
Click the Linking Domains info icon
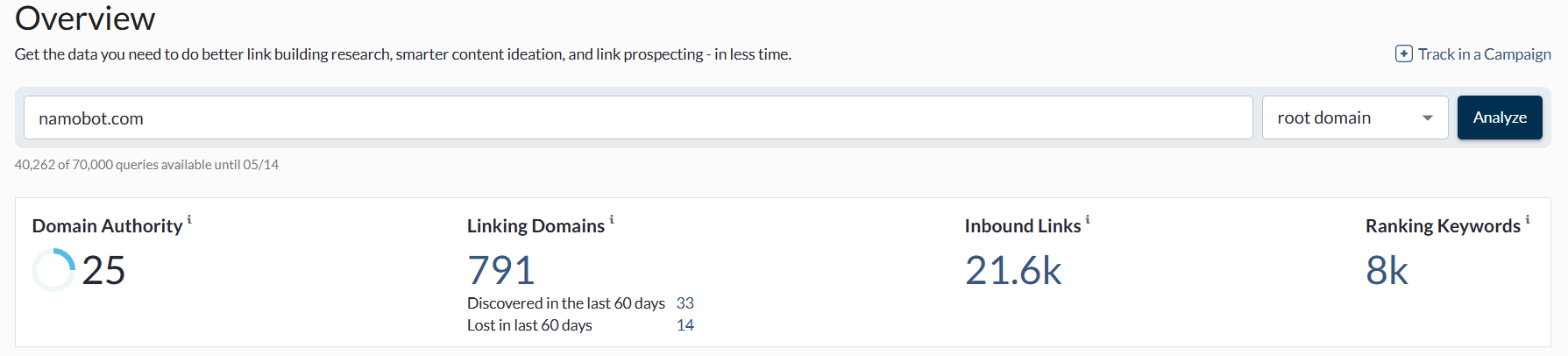(612, 219)
